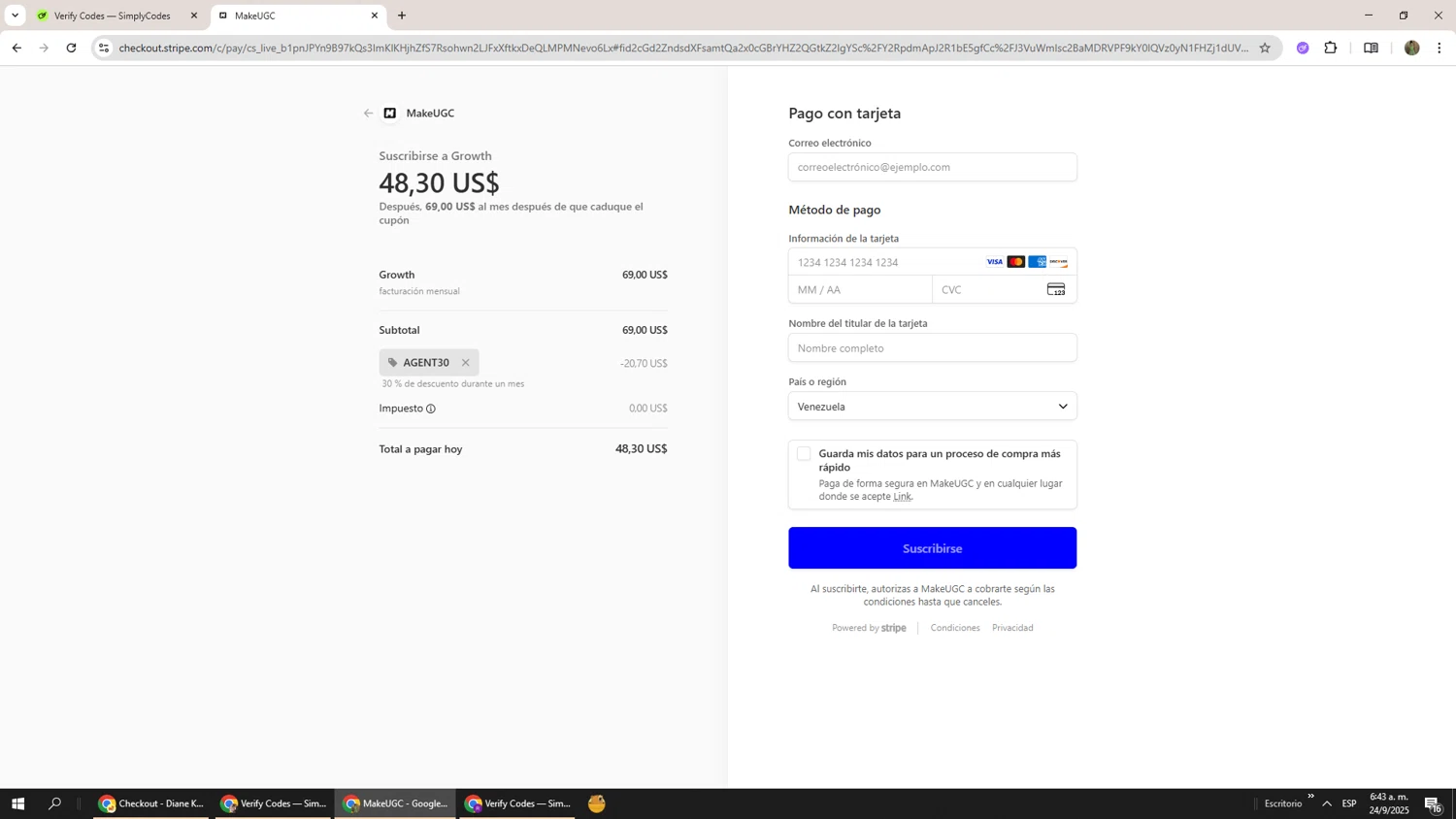
Task: Open a new browser tab
Action: pyautogui.click(x=402, y=16)
